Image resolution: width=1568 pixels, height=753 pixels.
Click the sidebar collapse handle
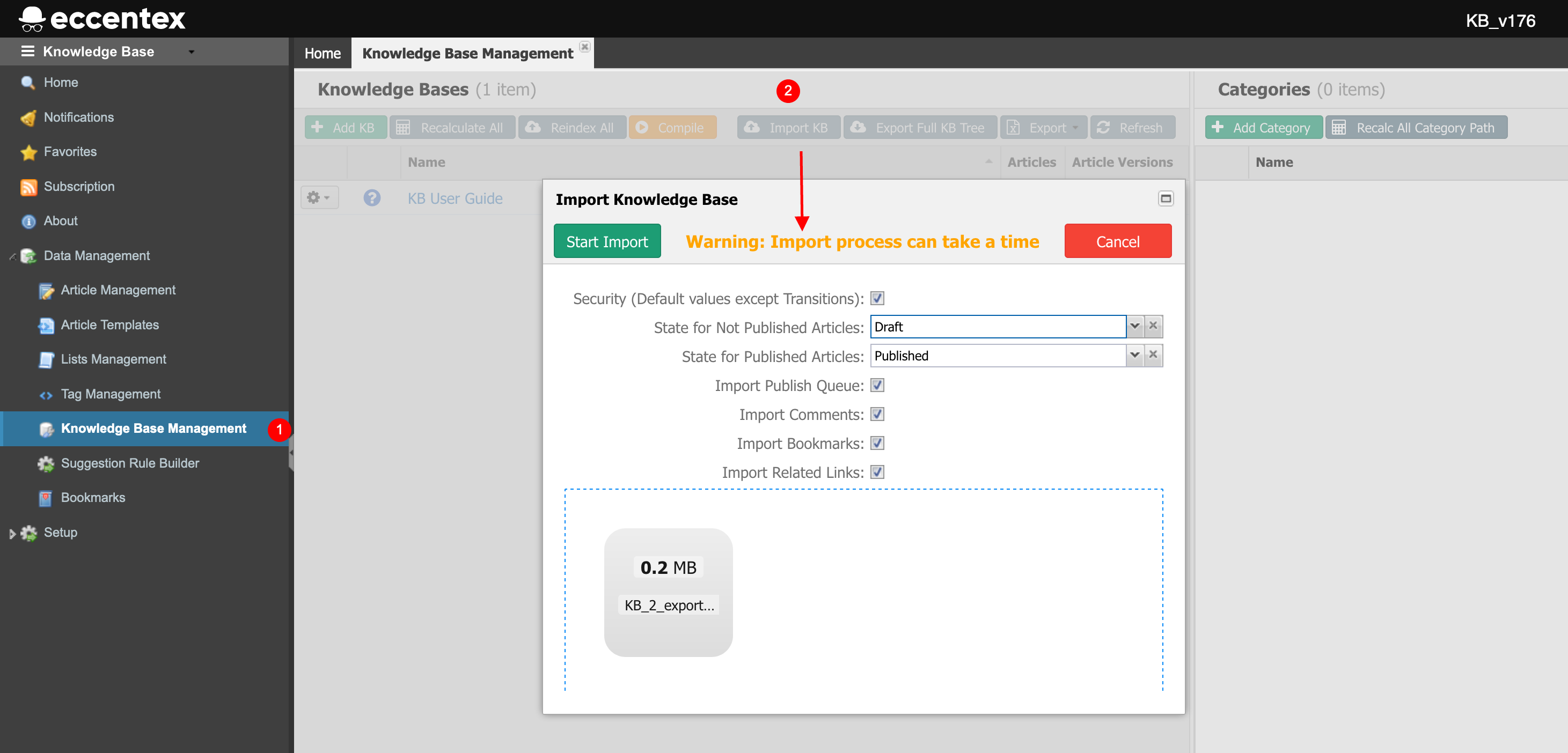(x=291, y=453)
